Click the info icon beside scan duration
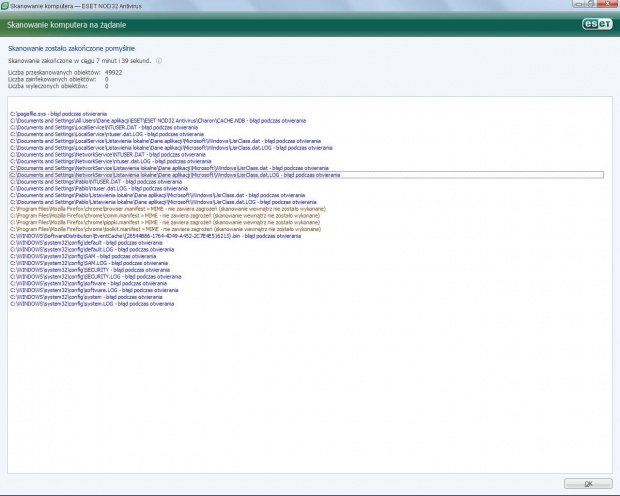620x496 pixels. click(x=159, y=61)
